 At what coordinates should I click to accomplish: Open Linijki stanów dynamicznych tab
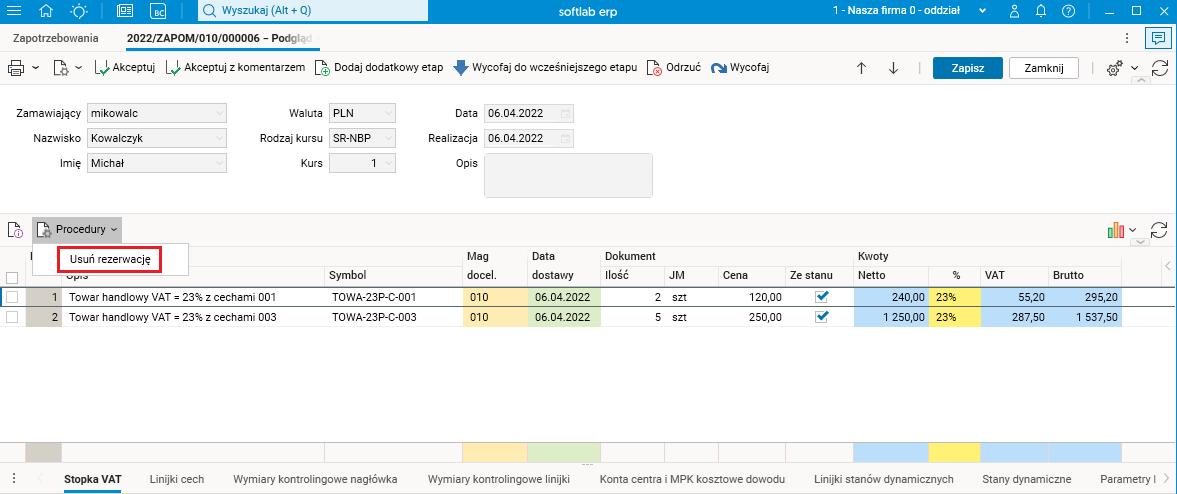coord(884,478)
